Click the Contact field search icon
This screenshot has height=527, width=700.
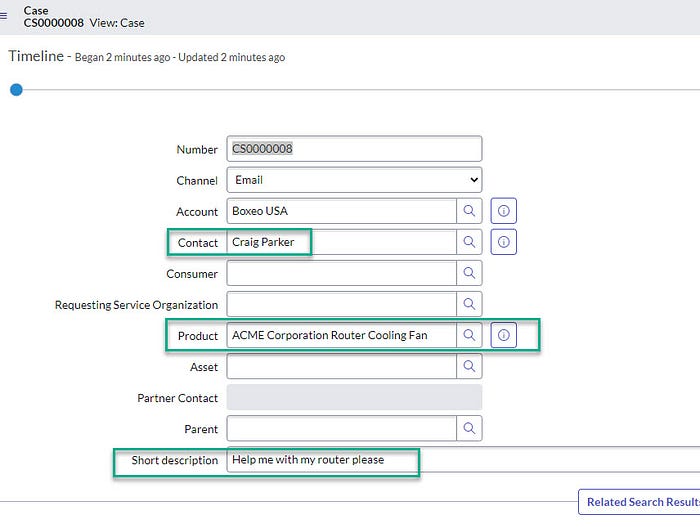tap(469, 242)
